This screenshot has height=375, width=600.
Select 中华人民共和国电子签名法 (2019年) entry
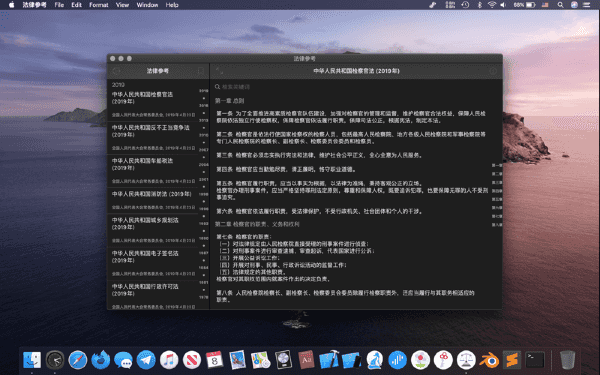pyautogui.click(x=153, y=263)
